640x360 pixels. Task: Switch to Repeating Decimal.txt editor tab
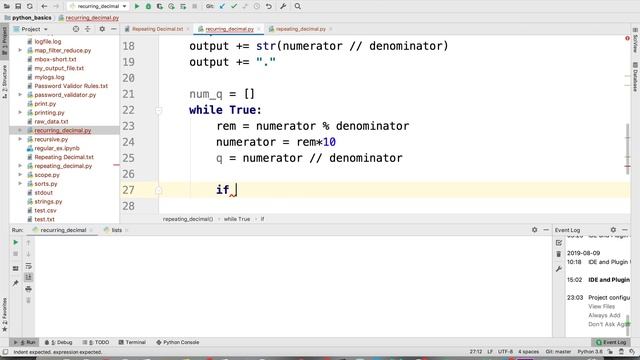click(157, 29)
